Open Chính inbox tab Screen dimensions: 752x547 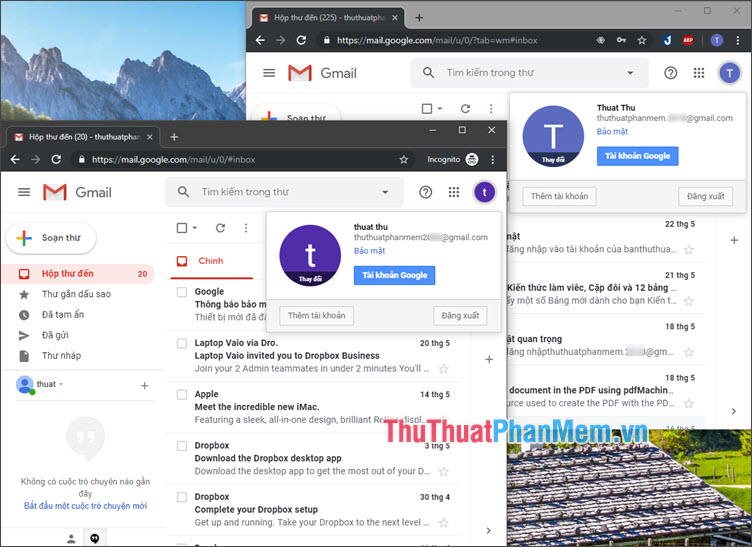[x=211, y=261]
